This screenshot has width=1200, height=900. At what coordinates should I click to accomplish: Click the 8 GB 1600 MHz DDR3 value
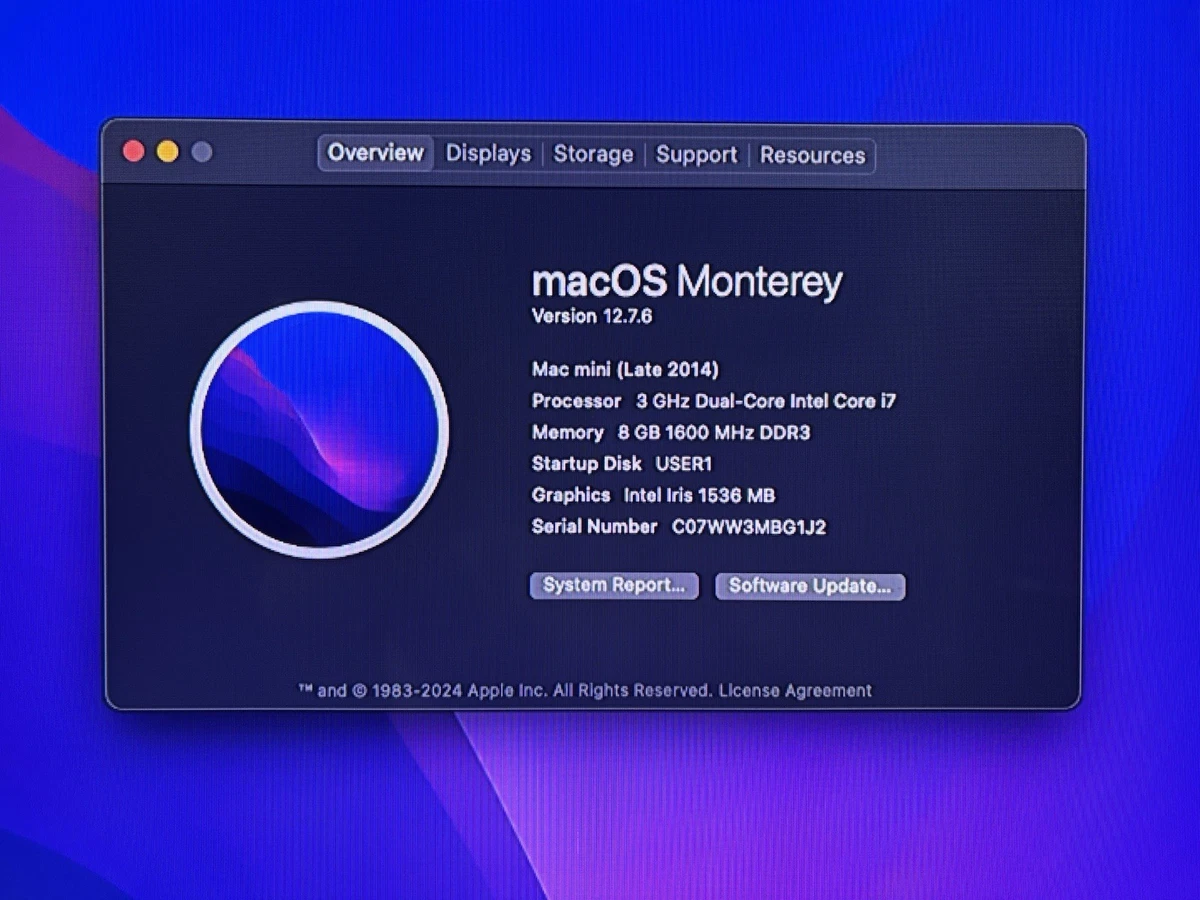[714, 433]
